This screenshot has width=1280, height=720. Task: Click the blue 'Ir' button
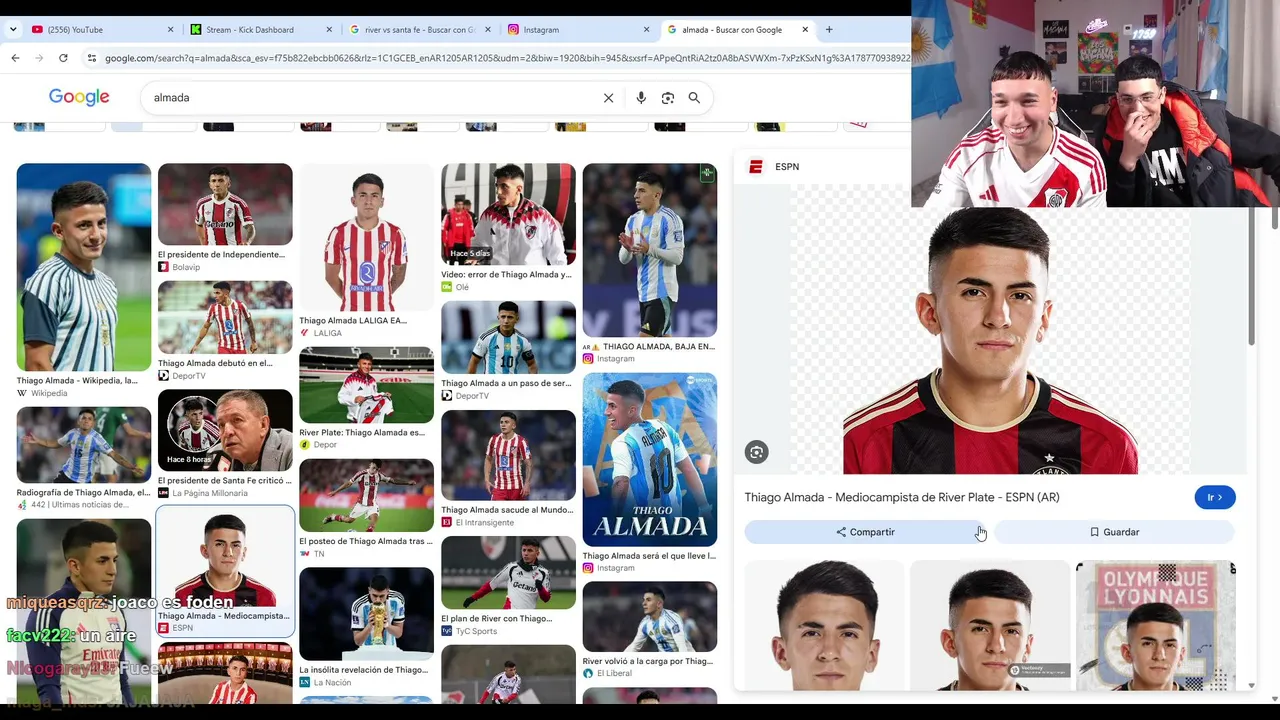pos(1215,497)
